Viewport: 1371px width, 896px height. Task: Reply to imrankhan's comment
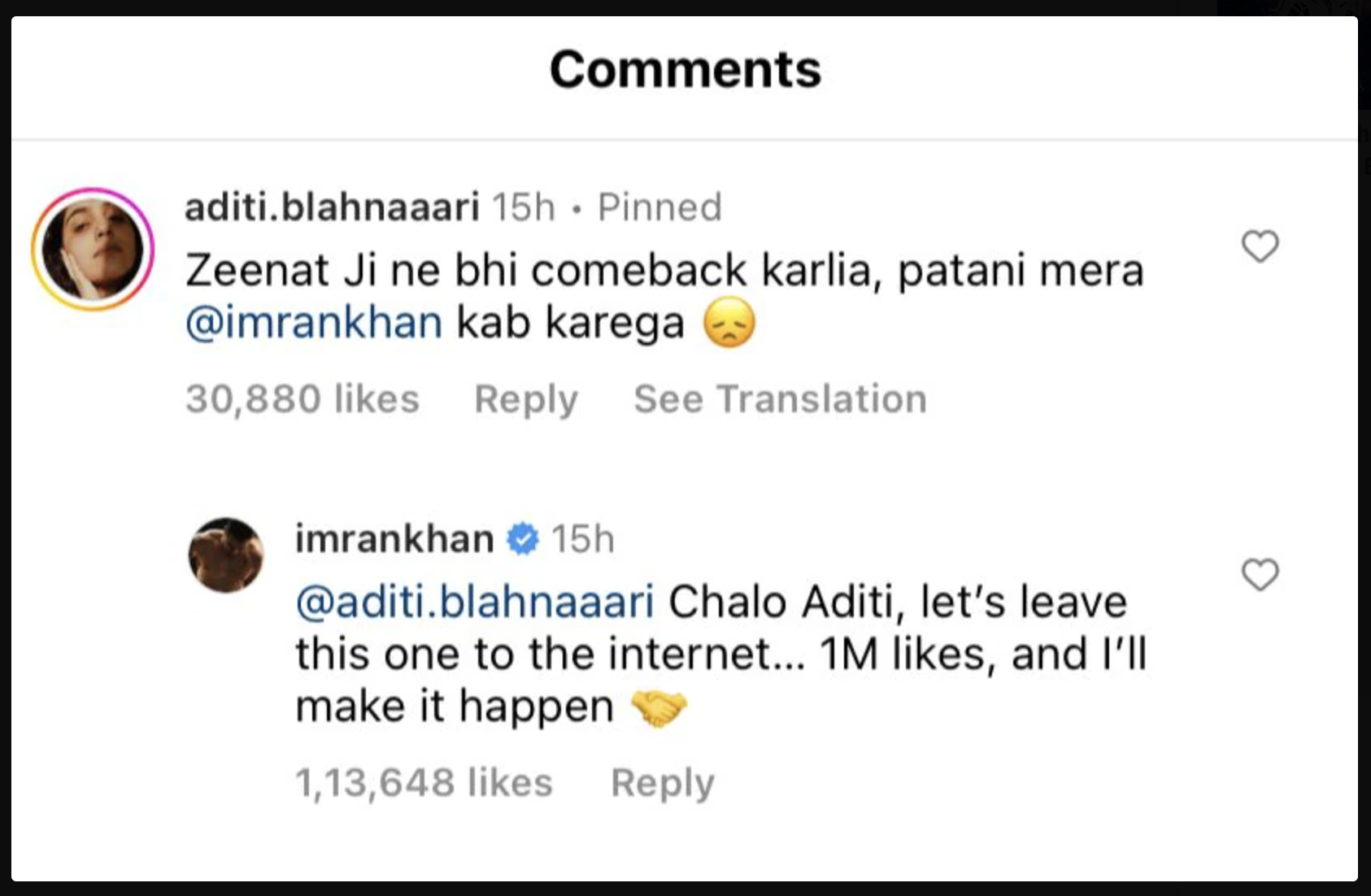(x=662, y=783)
